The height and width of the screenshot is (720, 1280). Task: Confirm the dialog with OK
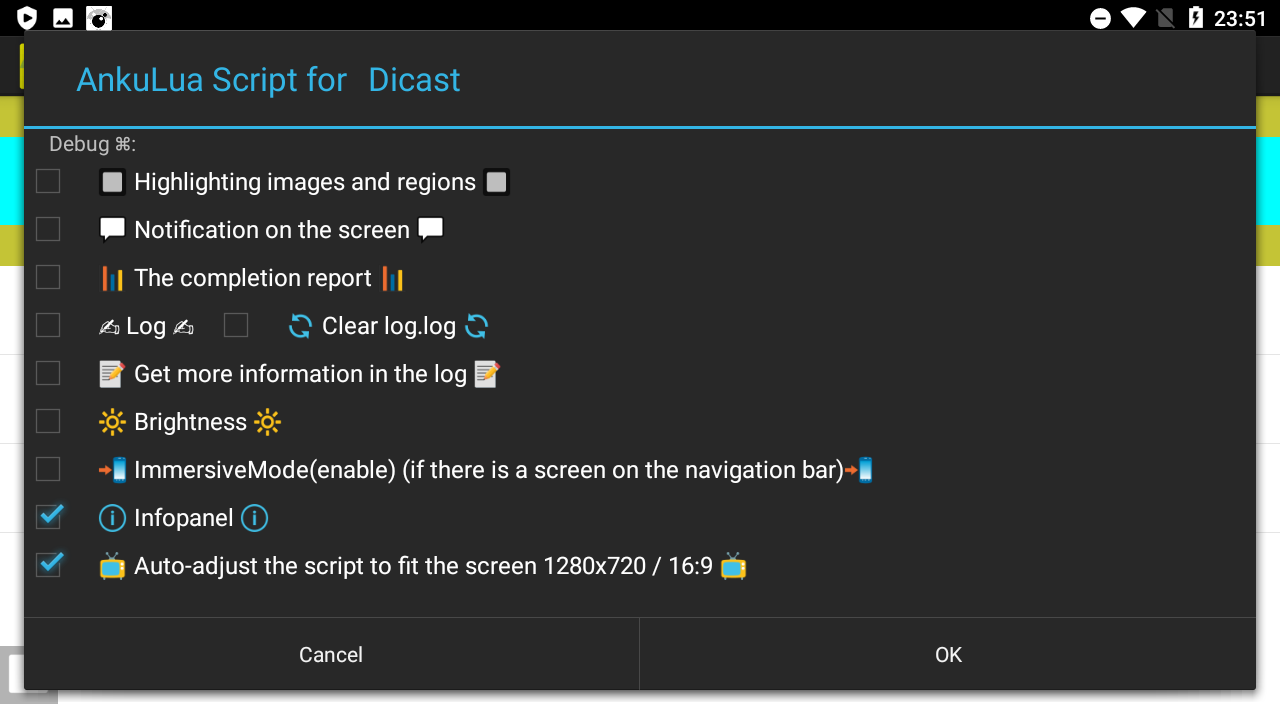pyautogui.click(x=948, y=655)
